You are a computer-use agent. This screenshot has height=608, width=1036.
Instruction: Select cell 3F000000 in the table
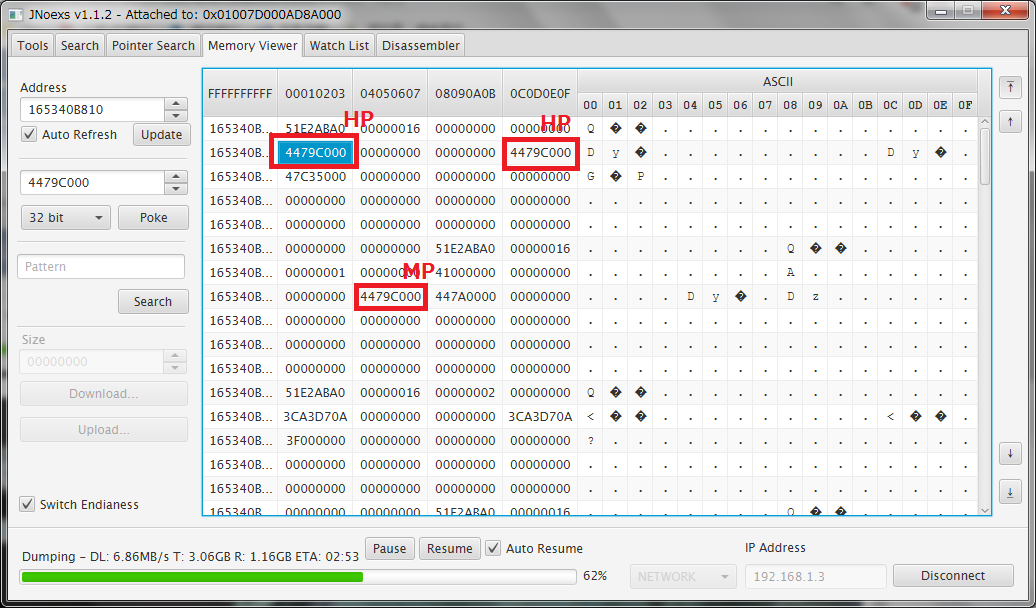[315, 440]
